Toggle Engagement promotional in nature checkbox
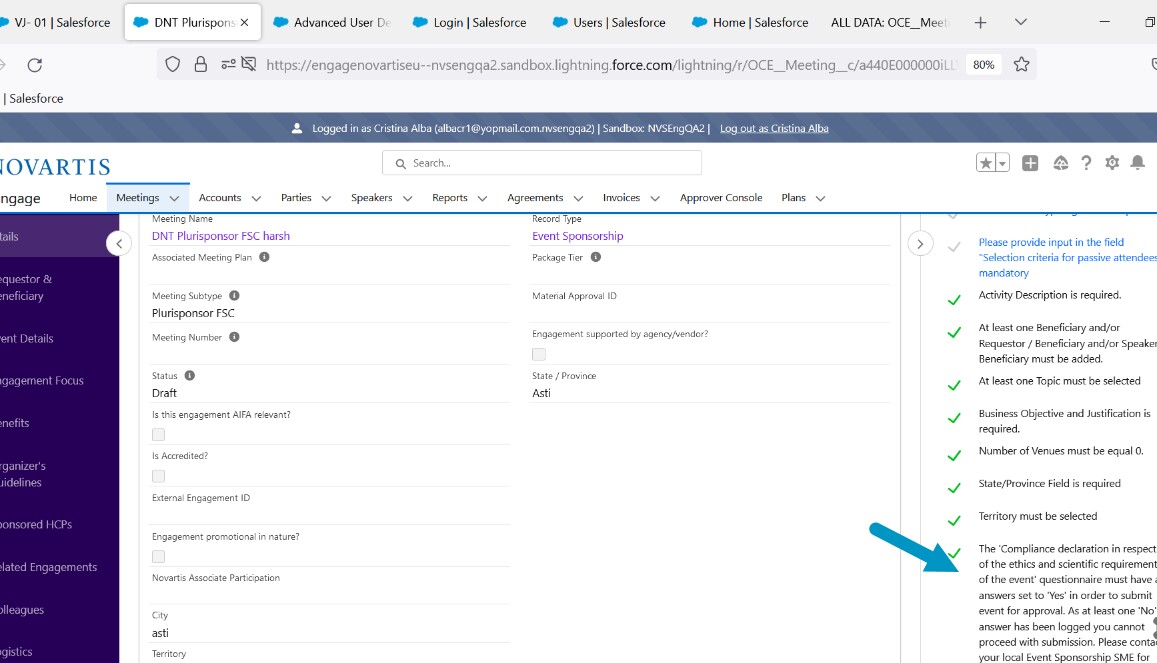The width and height of the screenshot is (1157, 663). click(159, 556)
